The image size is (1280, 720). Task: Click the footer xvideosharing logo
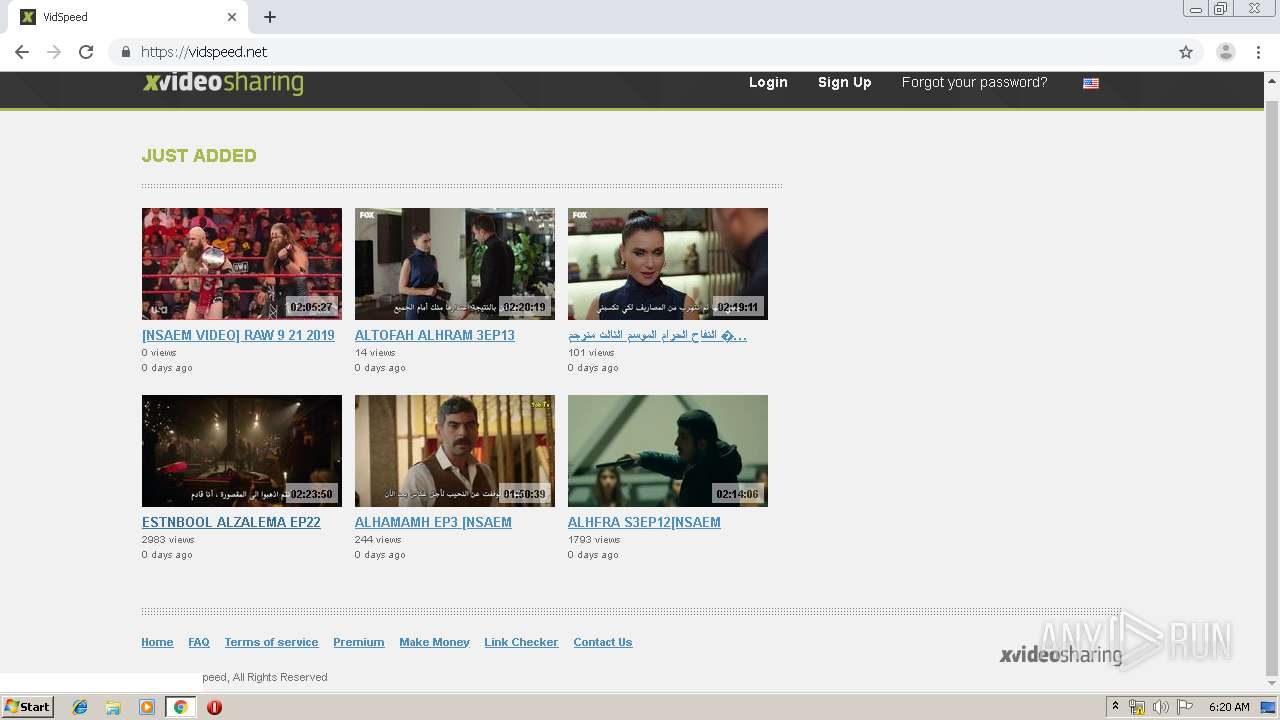click(x=1061, y=655)
